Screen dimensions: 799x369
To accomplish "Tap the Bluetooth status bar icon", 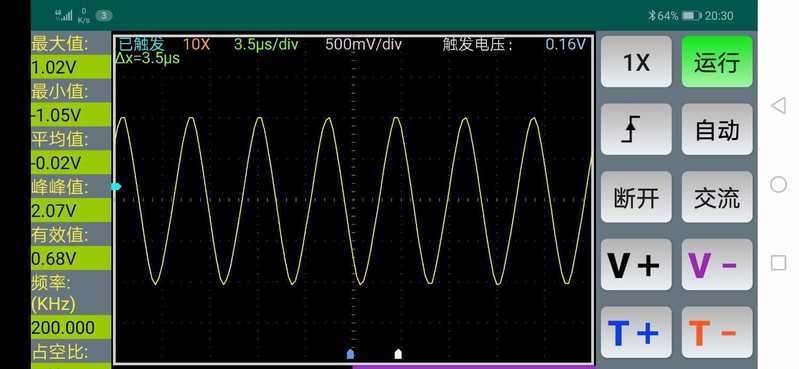I will [652, 16].
